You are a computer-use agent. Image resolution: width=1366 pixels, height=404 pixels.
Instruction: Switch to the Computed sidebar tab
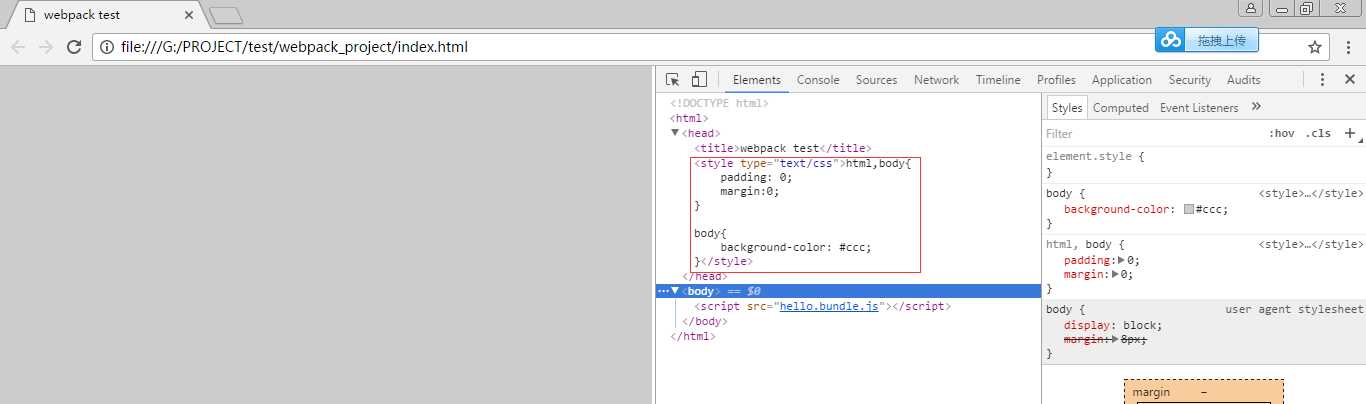click(1121, 108)
